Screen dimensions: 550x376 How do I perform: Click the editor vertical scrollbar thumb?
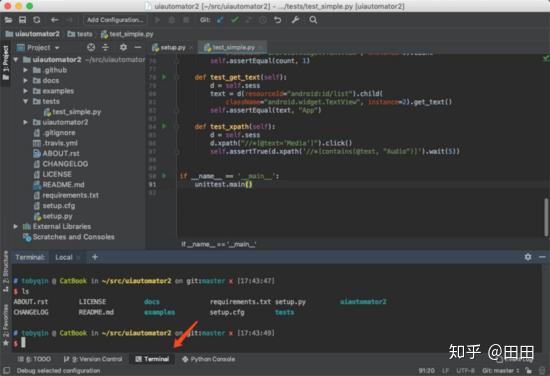coord(546,217)
